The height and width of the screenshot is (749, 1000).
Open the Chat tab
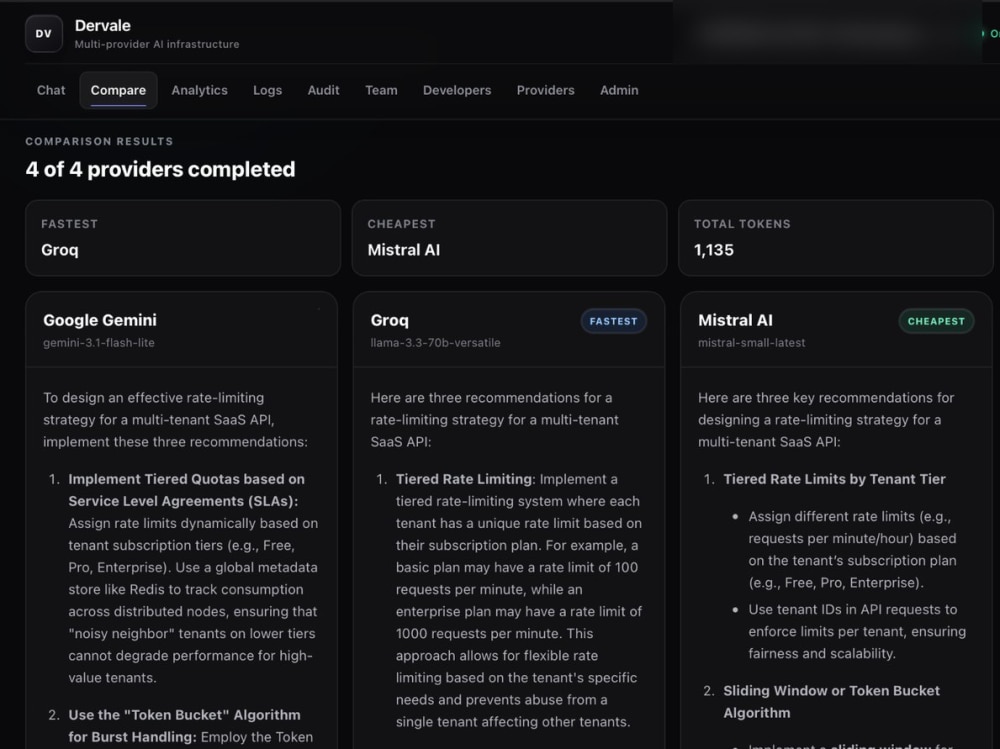pyautogui.click(x=51, y=91)
